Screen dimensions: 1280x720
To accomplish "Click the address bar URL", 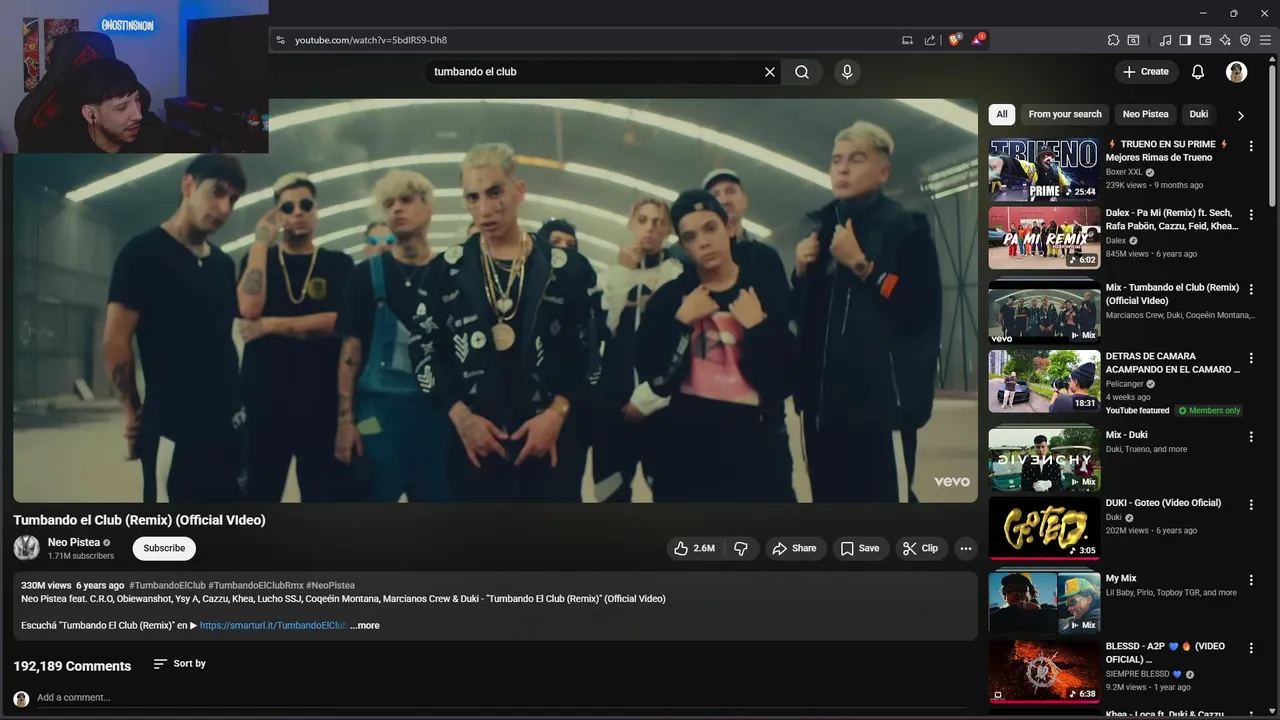I will (x=371, y=40).
